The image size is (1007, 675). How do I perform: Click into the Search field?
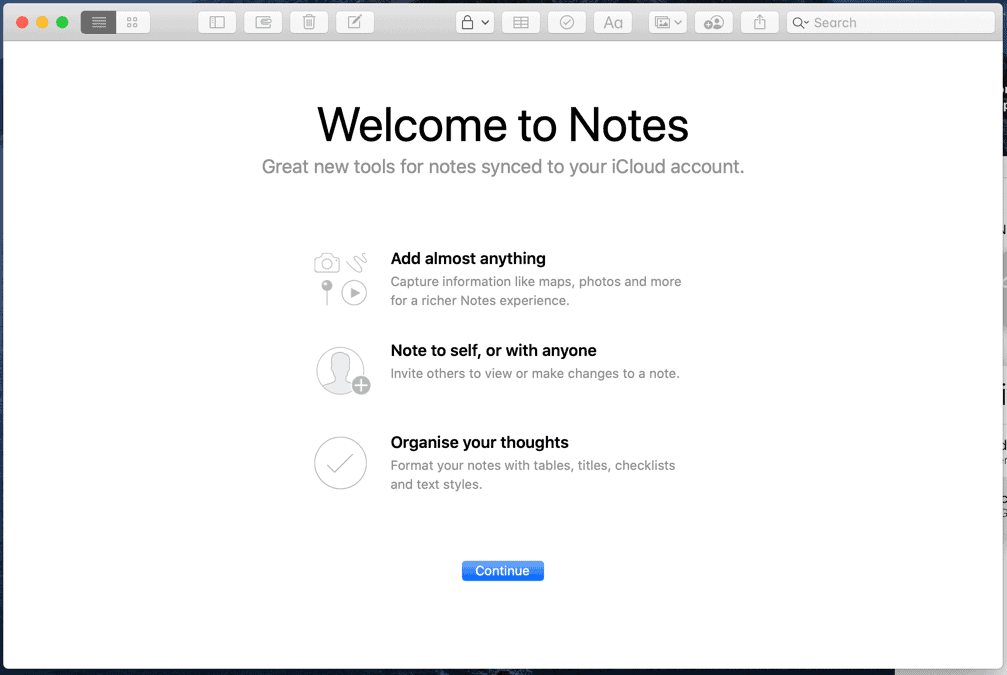pos(891,22)
